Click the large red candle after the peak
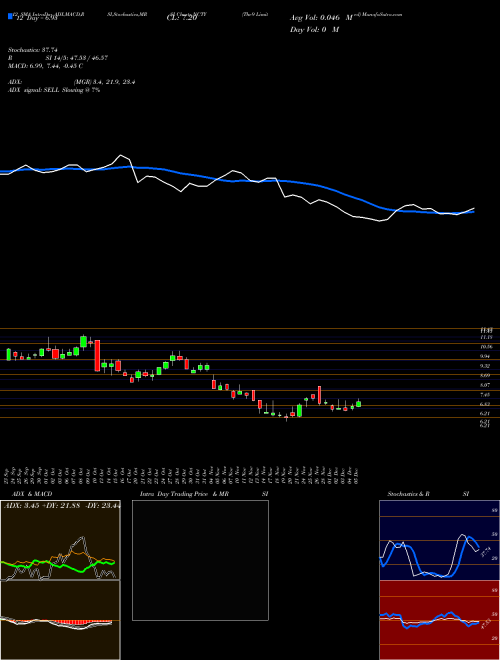The width and height of the screenshot is (500, 660). pos(97,356)
